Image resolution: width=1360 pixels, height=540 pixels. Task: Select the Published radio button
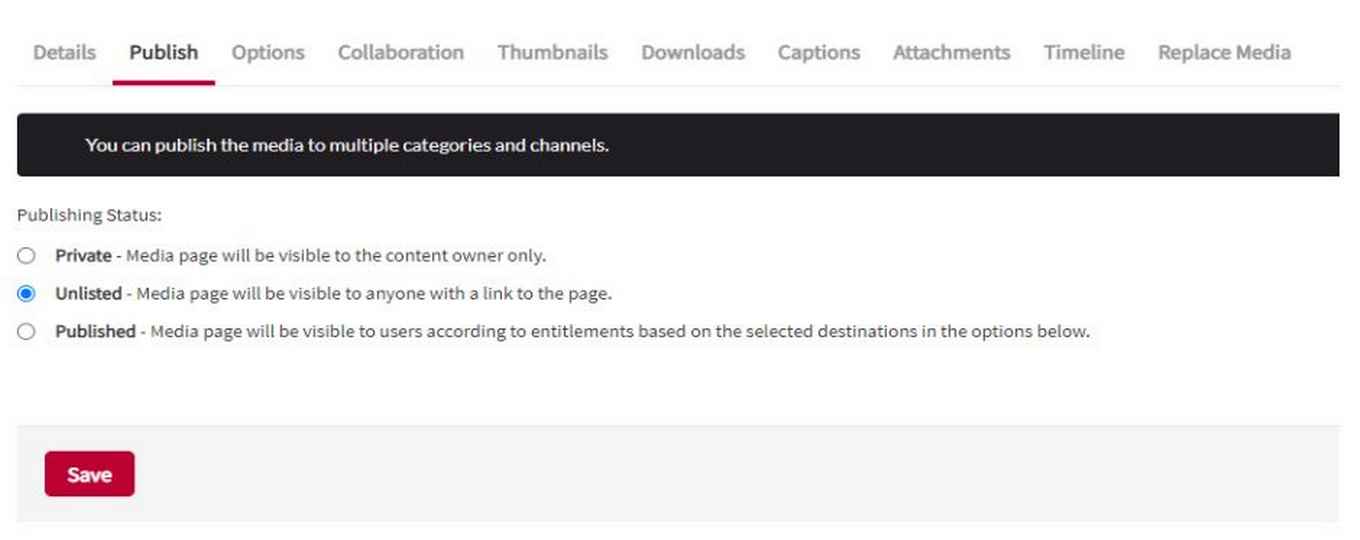pyautogui.click(x=27, y=332)
